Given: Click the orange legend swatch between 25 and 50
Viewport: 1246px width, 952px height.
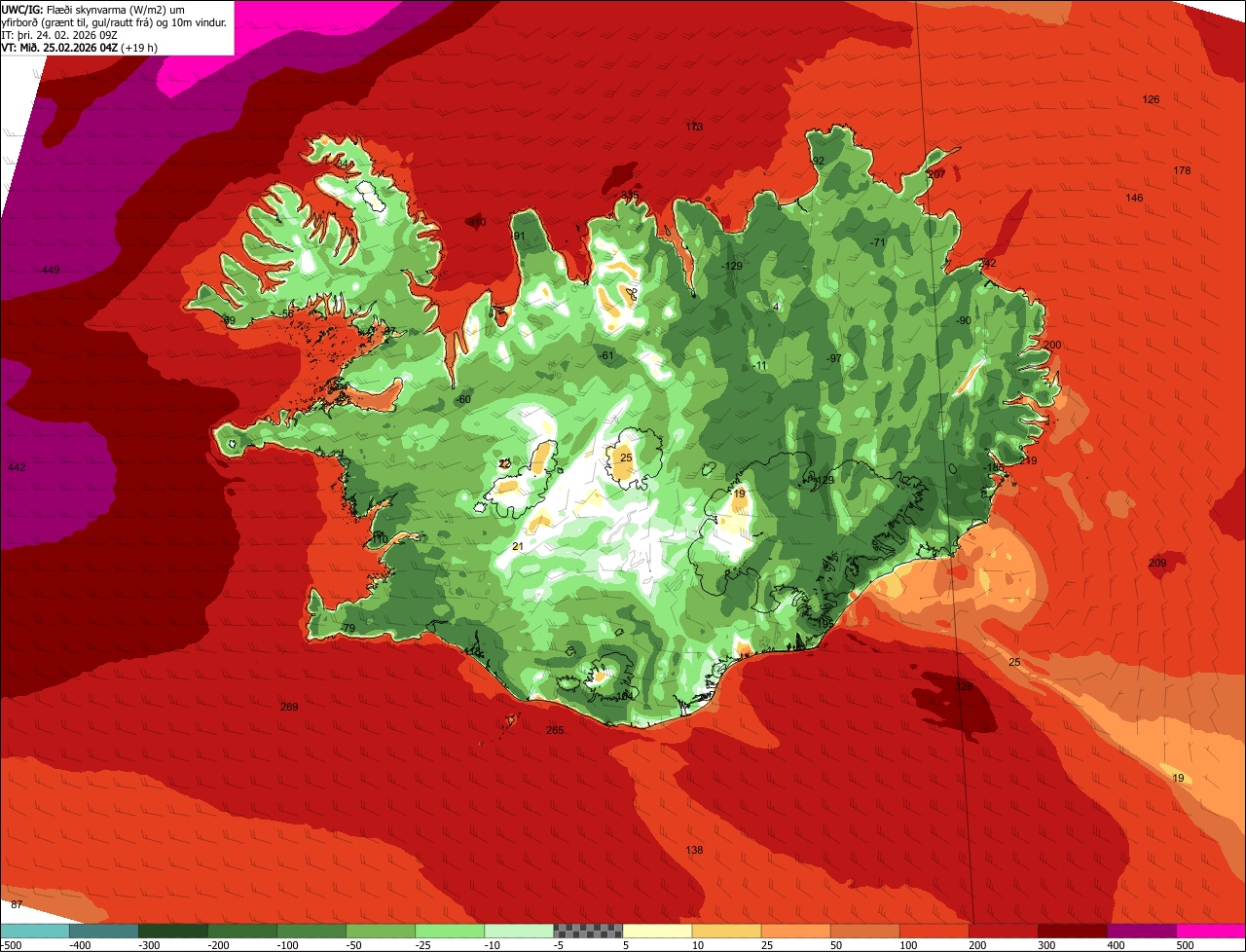Looking at the screenshot, I should tap(795, 931).
